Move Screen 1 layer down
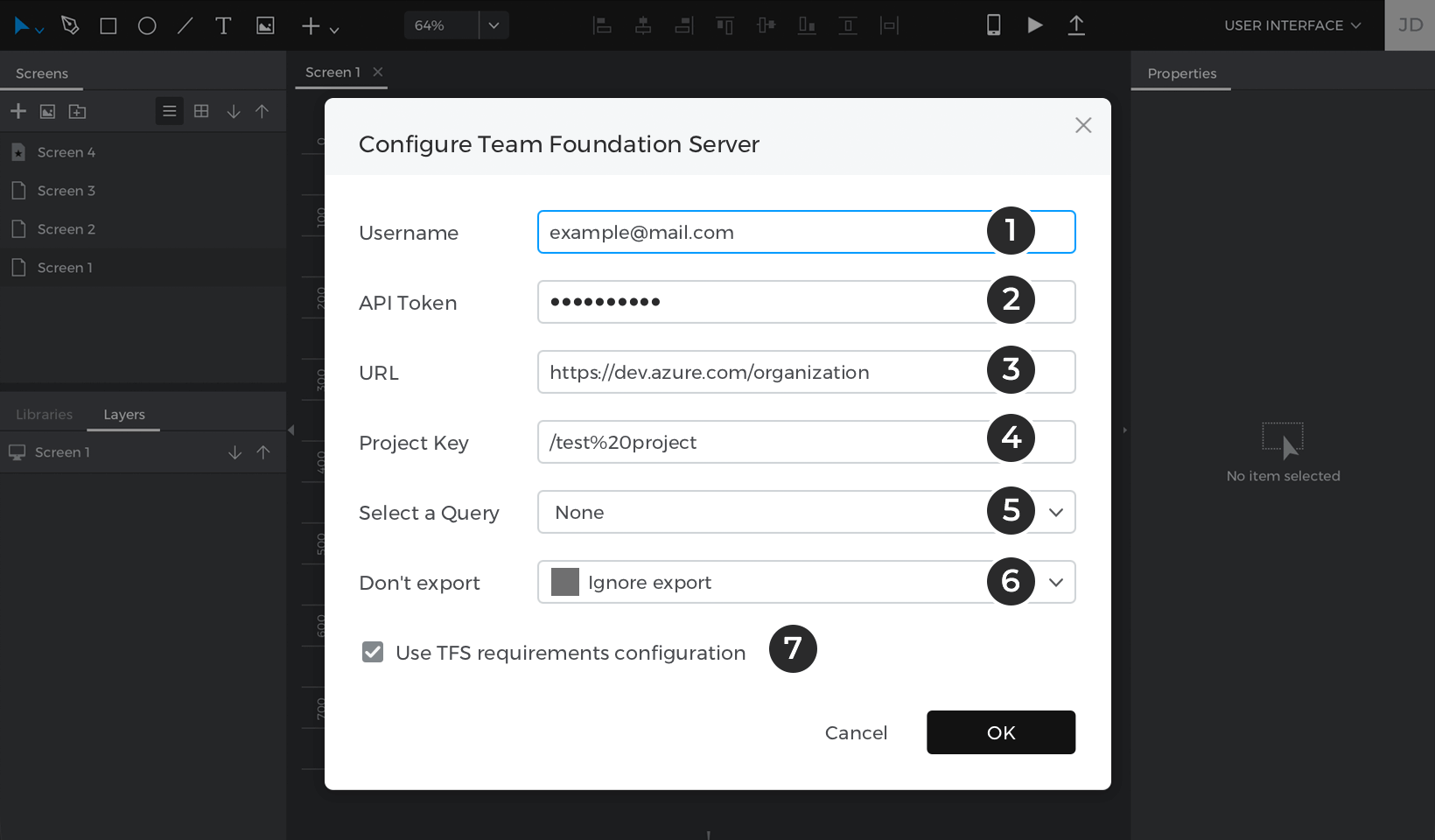This screenshot has height=840, width=1435. pos(234,452)
